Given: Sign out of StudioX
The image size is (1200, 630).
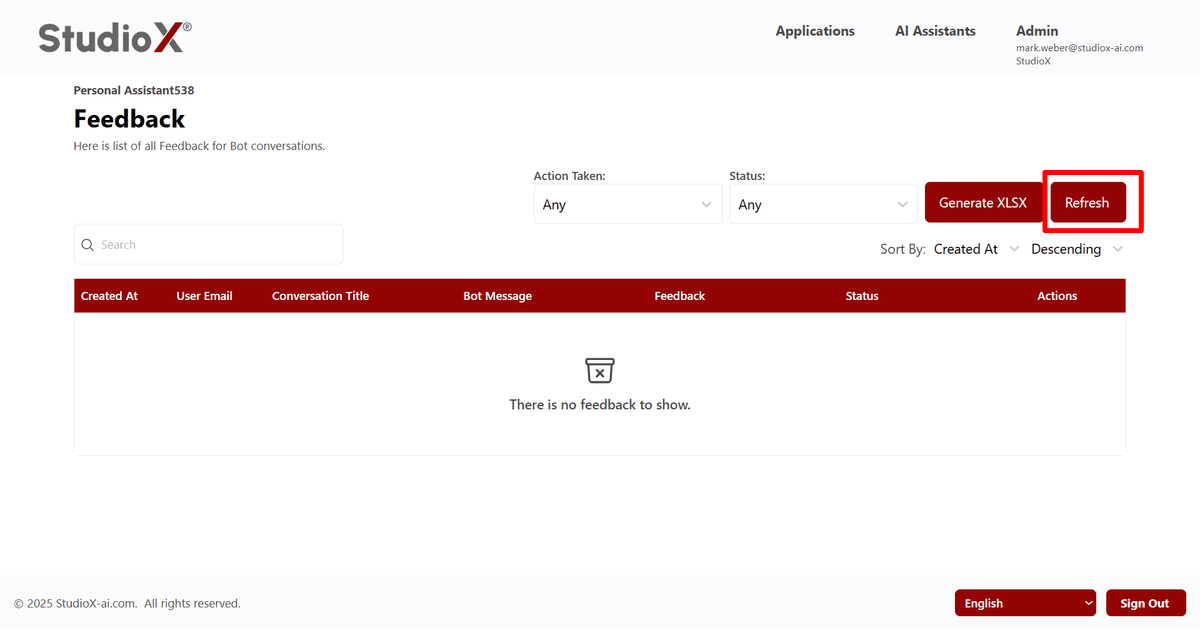Looking at the screenshot, I should (1146, 602).
